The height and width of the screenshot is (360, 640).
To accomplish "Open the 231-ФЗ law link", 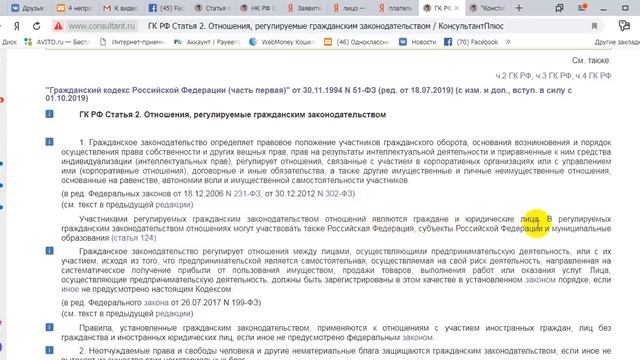I will tap(247, 193).
